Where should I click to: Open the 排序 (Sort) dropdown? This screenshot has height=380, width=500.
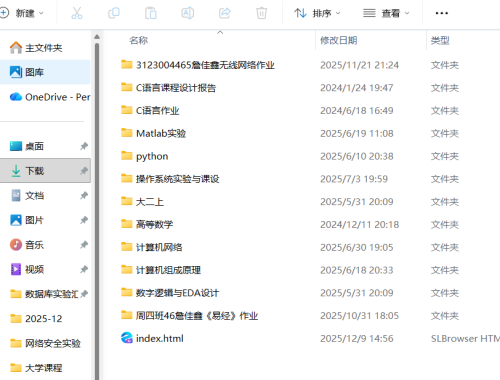point(317,13)
